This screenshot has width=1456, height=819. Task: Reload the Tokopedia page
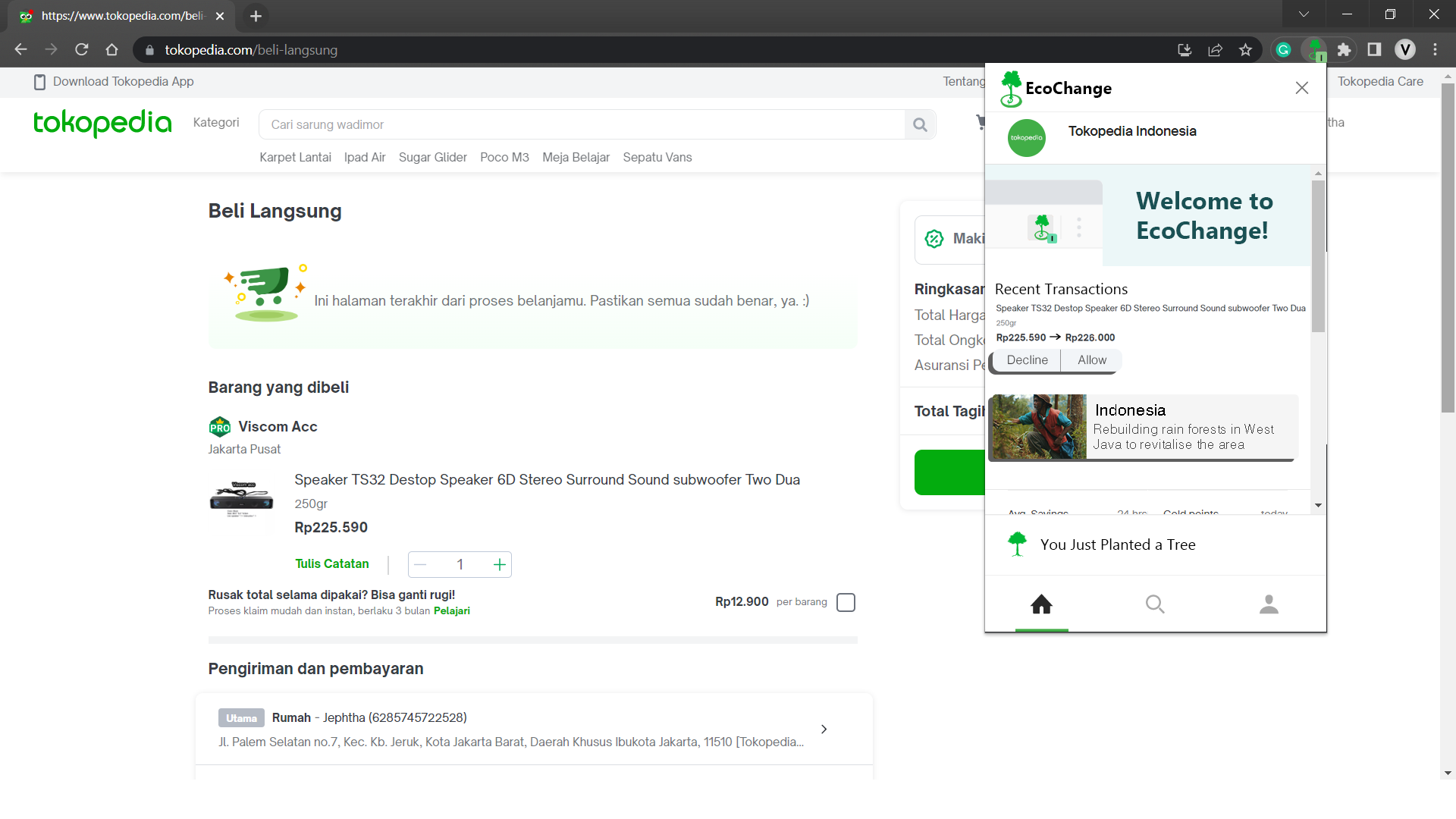82,50
